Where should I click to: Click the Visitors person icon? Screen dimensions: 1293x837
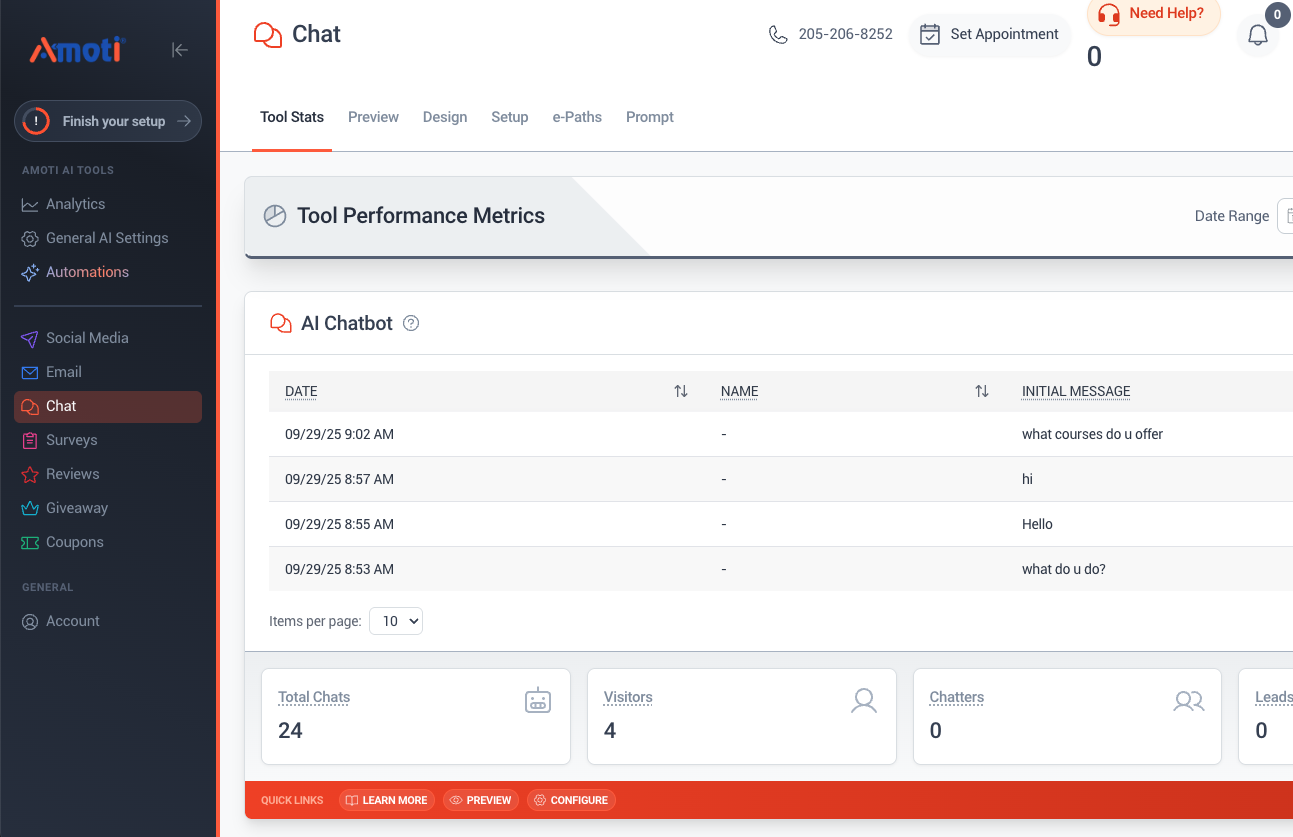864,701
